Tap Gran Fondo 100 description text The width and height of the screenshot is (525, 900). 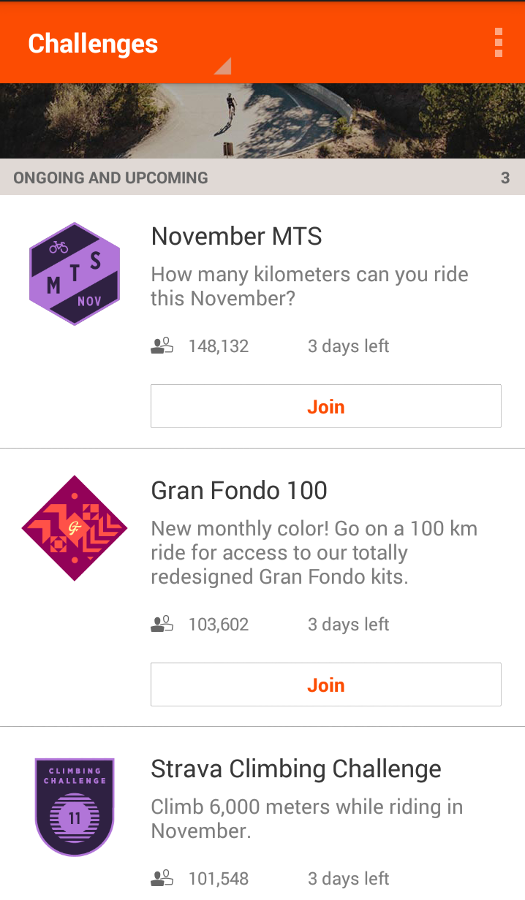tap(314, 552)
